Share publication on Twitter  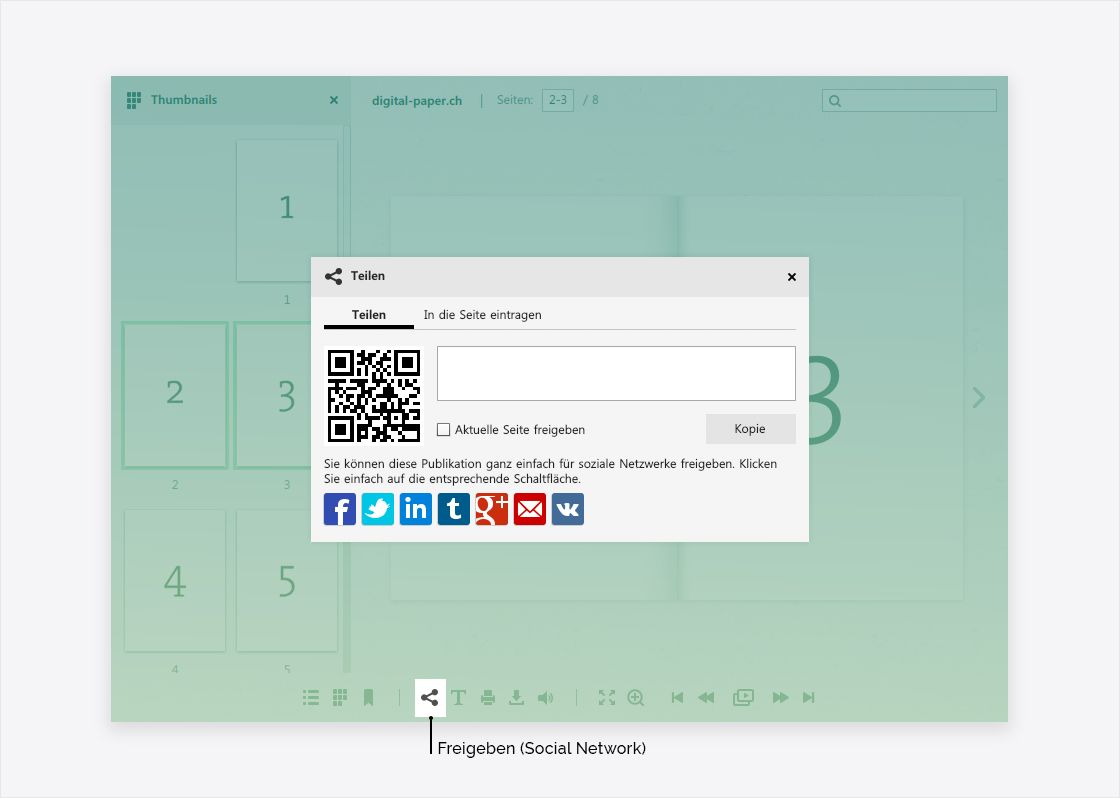378,509
